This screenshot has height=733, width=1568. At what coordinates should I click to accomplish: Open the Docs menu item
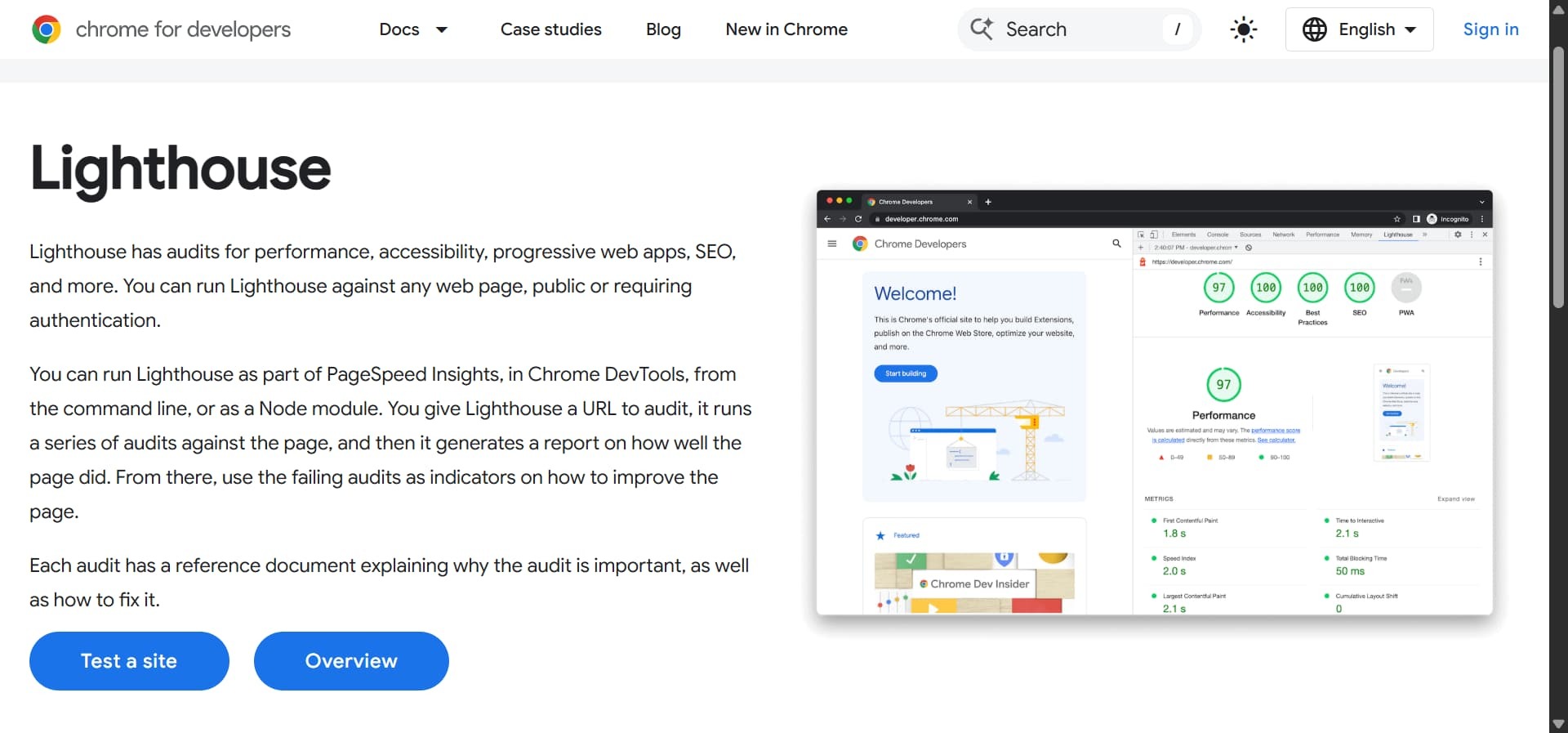tap(399, 29)
